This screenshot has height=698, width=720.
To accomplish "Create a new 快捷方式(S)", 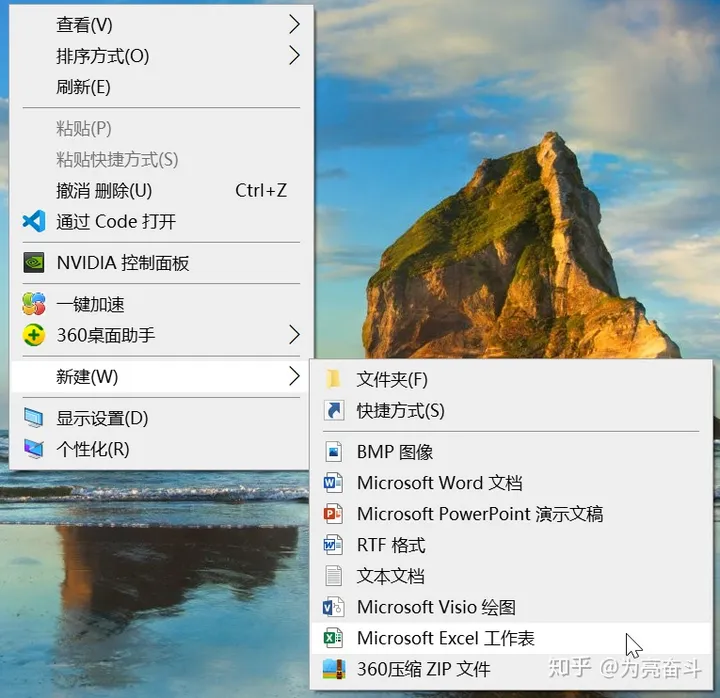I will click(512, 410).
